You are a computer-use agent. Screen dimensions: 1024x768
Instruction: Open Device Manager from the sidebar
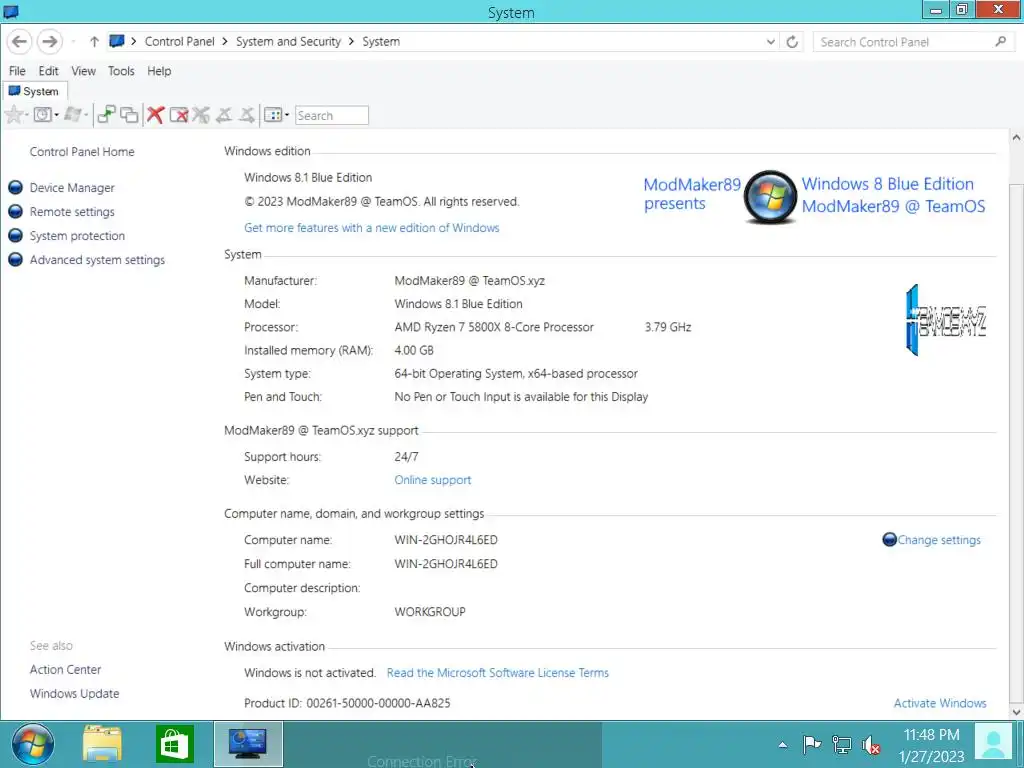point(72,187)
